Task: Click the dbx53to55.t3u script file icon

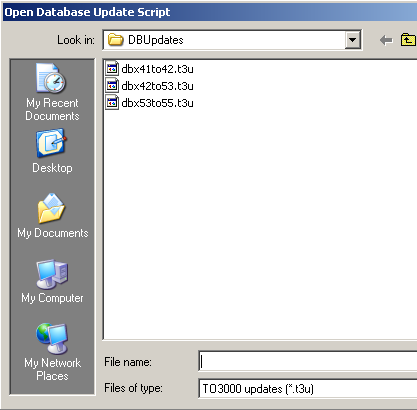Action: pos(112,102)
